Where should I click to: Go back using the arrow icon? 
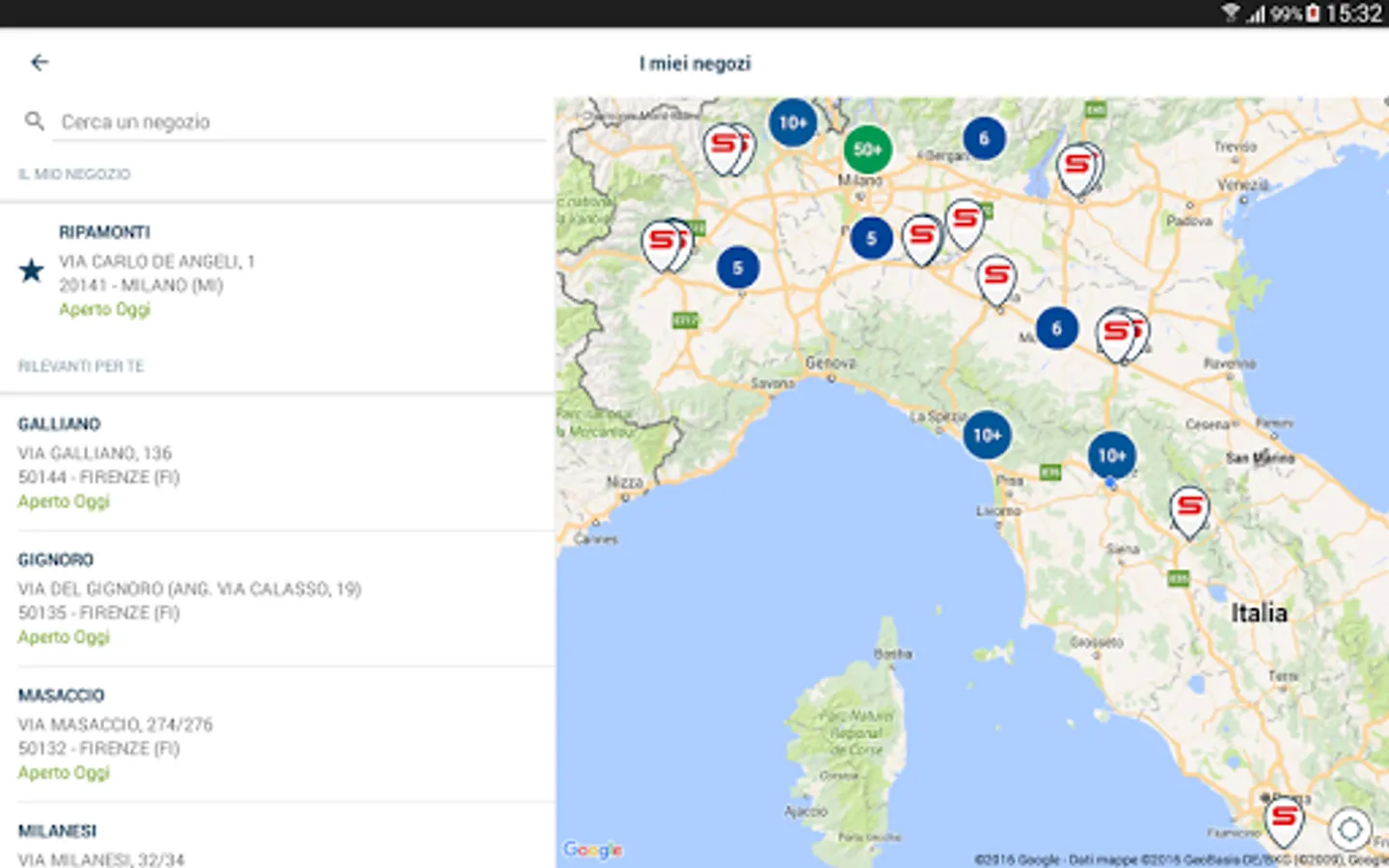point(40,63)
